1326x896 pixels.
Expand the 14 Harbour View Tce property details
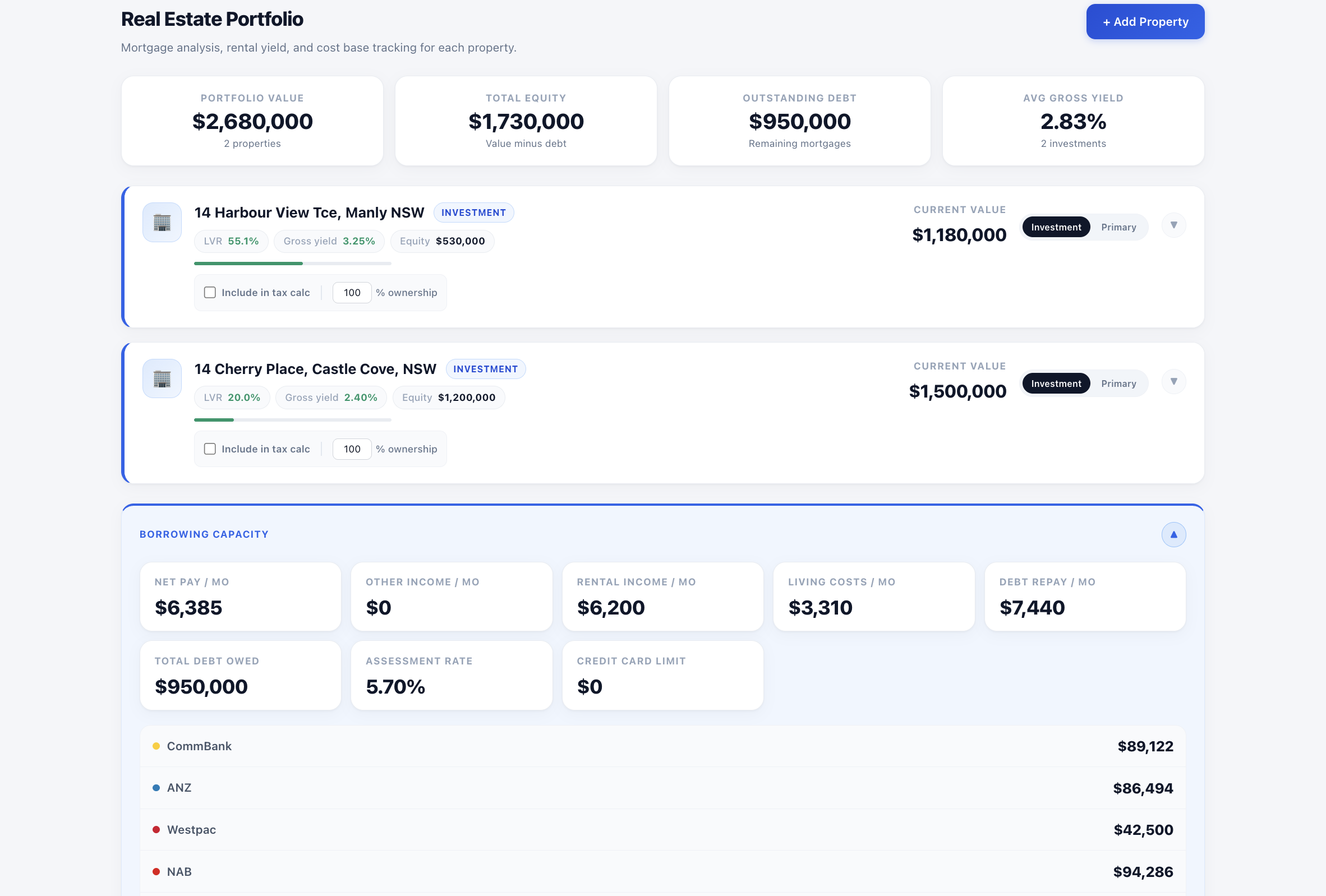coord(1173,225)
